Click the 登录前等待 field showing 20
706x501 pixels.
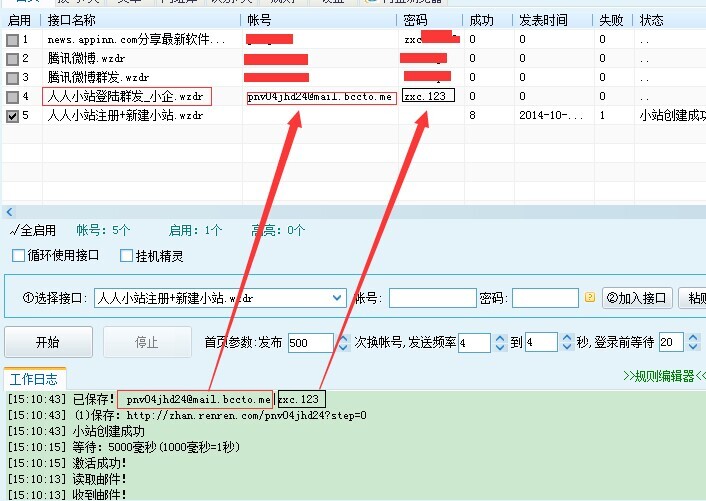point(671,343)
